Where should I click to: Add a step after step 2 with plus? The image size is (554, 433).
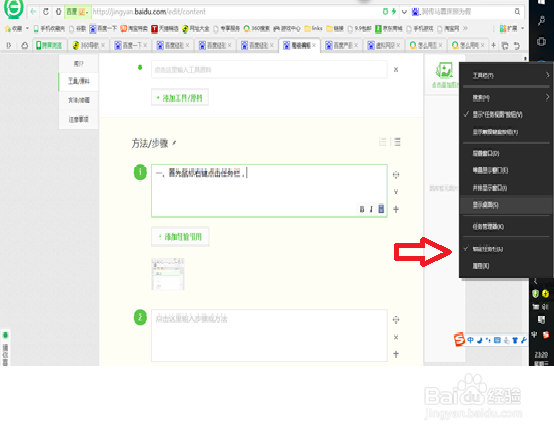396,354
